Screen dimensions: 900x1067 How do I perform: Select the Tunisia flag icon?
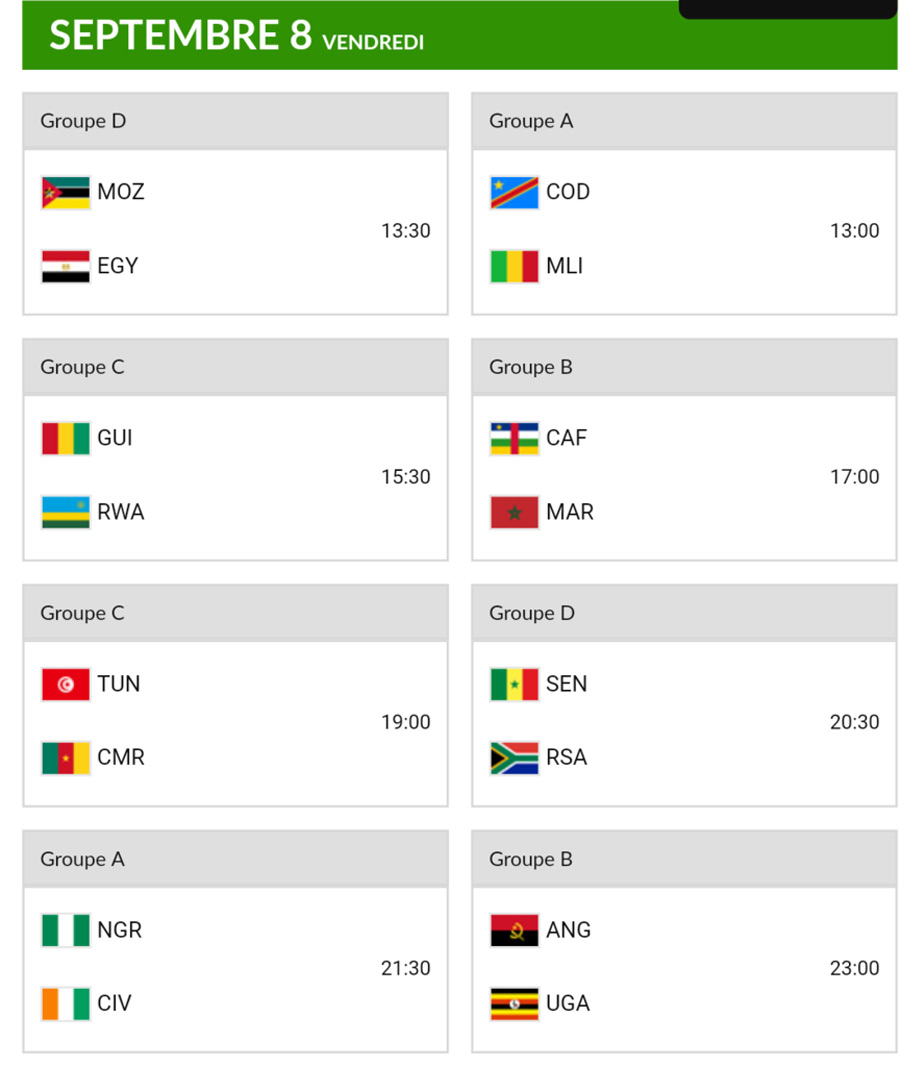coord(65,684)
